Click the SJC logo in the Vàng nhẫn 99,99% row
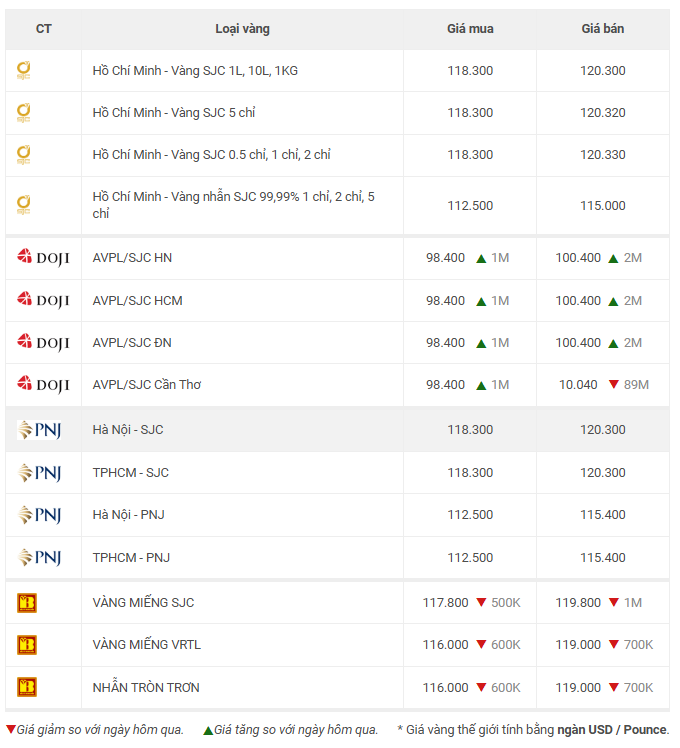The height and width of the screenshot is (748, 680). click(x=23, y=205)
